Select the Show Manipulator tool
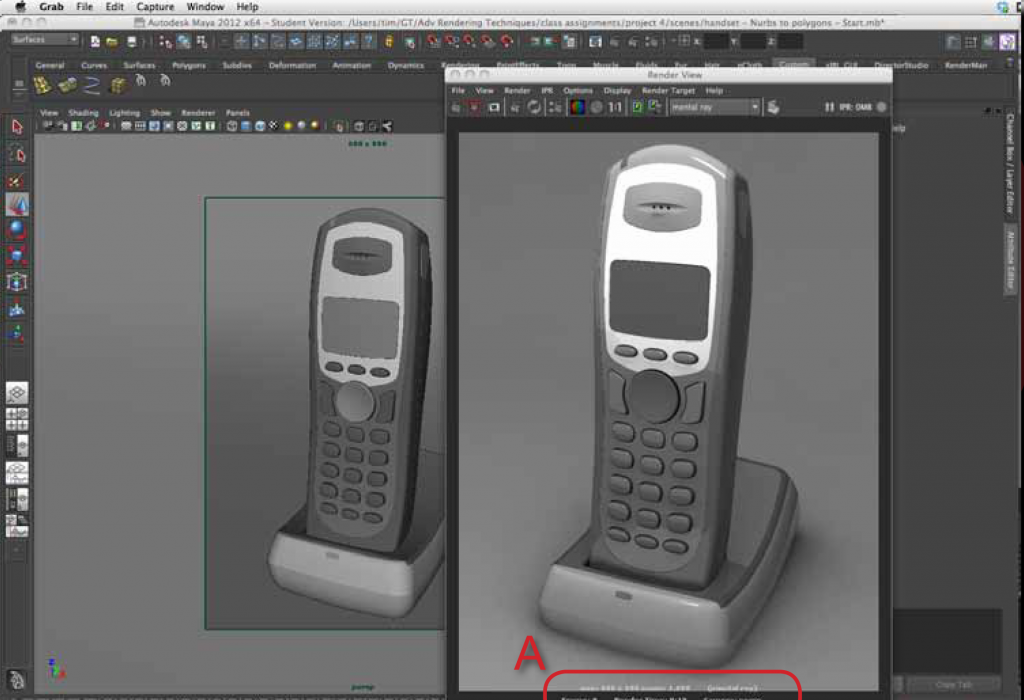Viewport: 1024px width, 700px height. [15, 282]
